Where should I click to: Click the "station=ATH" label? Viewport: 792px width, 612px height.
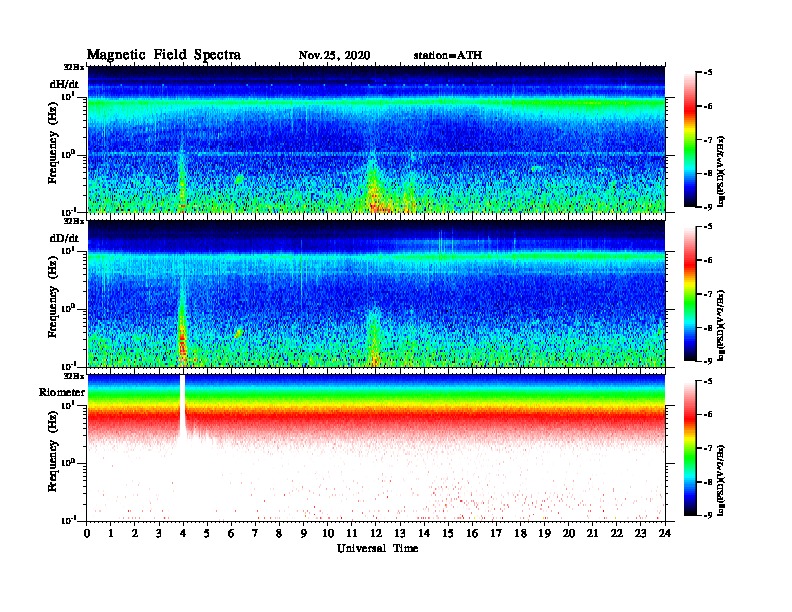click(x=448, y=55)
